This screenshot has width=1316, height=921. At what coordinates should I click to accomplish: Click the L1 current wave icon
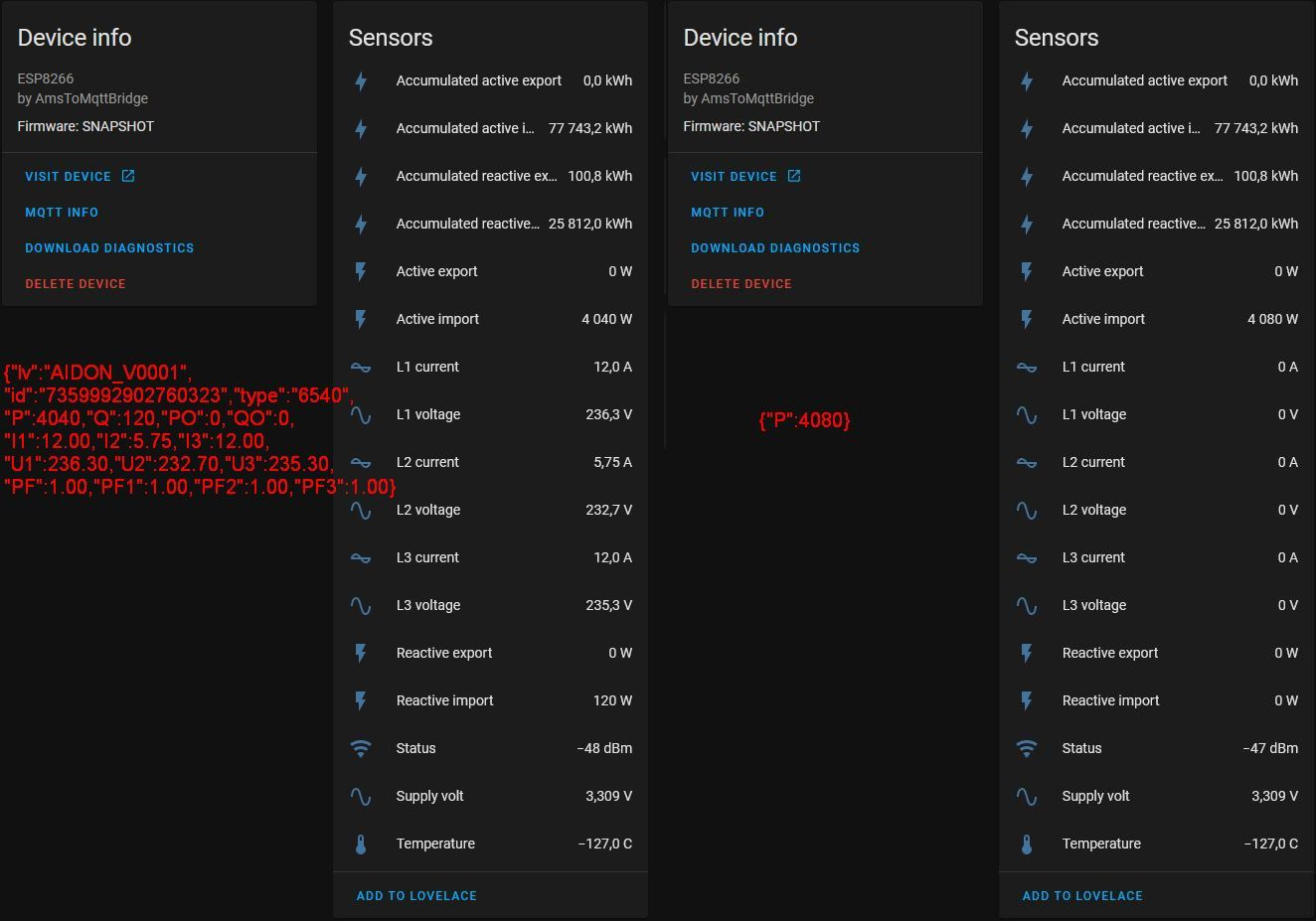click(360, 367)
